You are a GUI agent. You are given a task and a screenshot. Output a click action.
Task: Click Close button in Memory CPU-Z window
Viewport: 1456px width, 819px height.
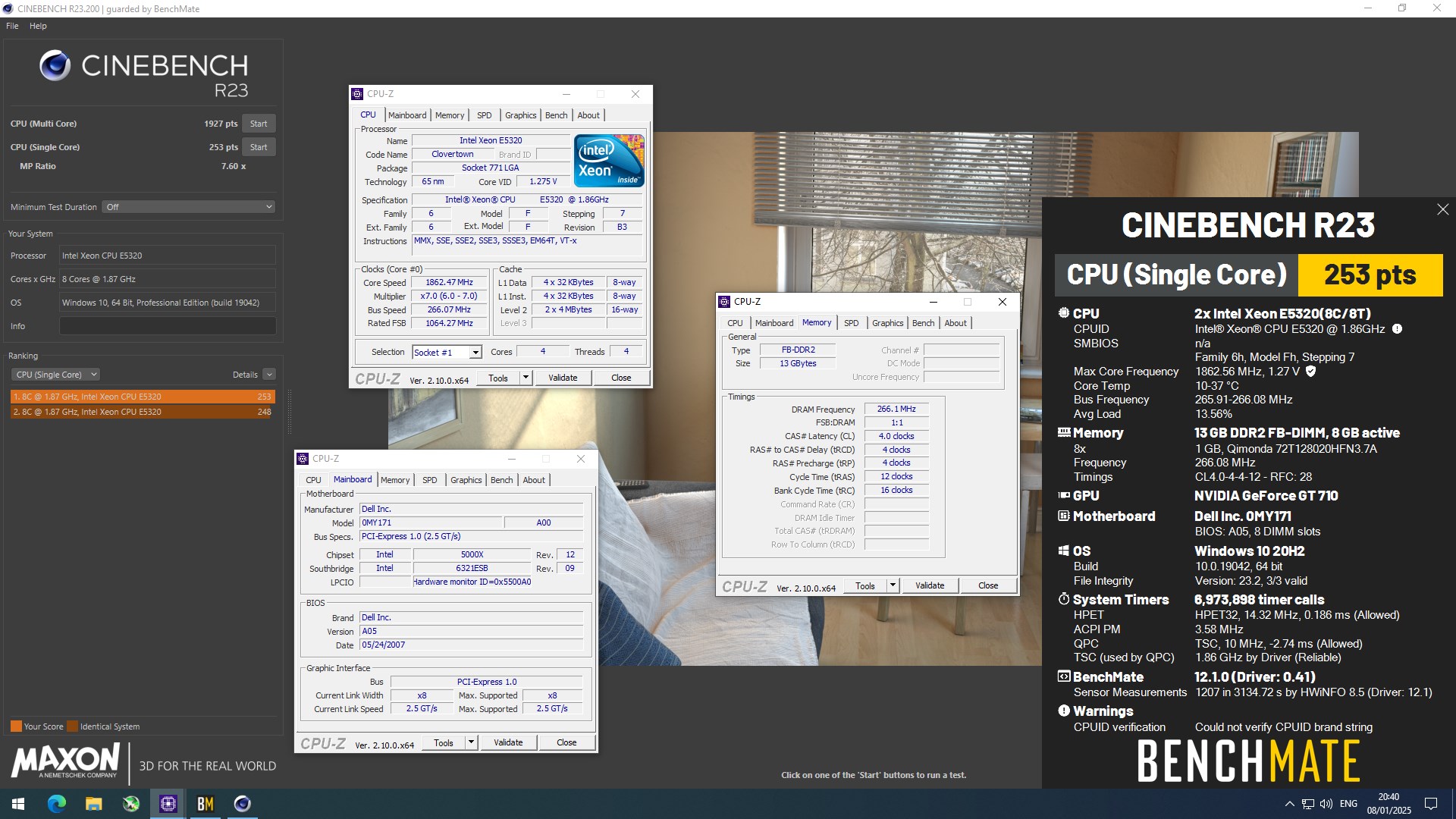[x=988, y=585]
